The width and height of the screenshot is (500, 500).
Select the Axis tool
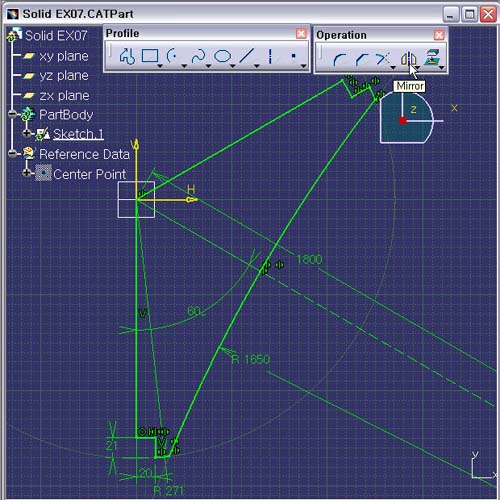pos(270,56)
